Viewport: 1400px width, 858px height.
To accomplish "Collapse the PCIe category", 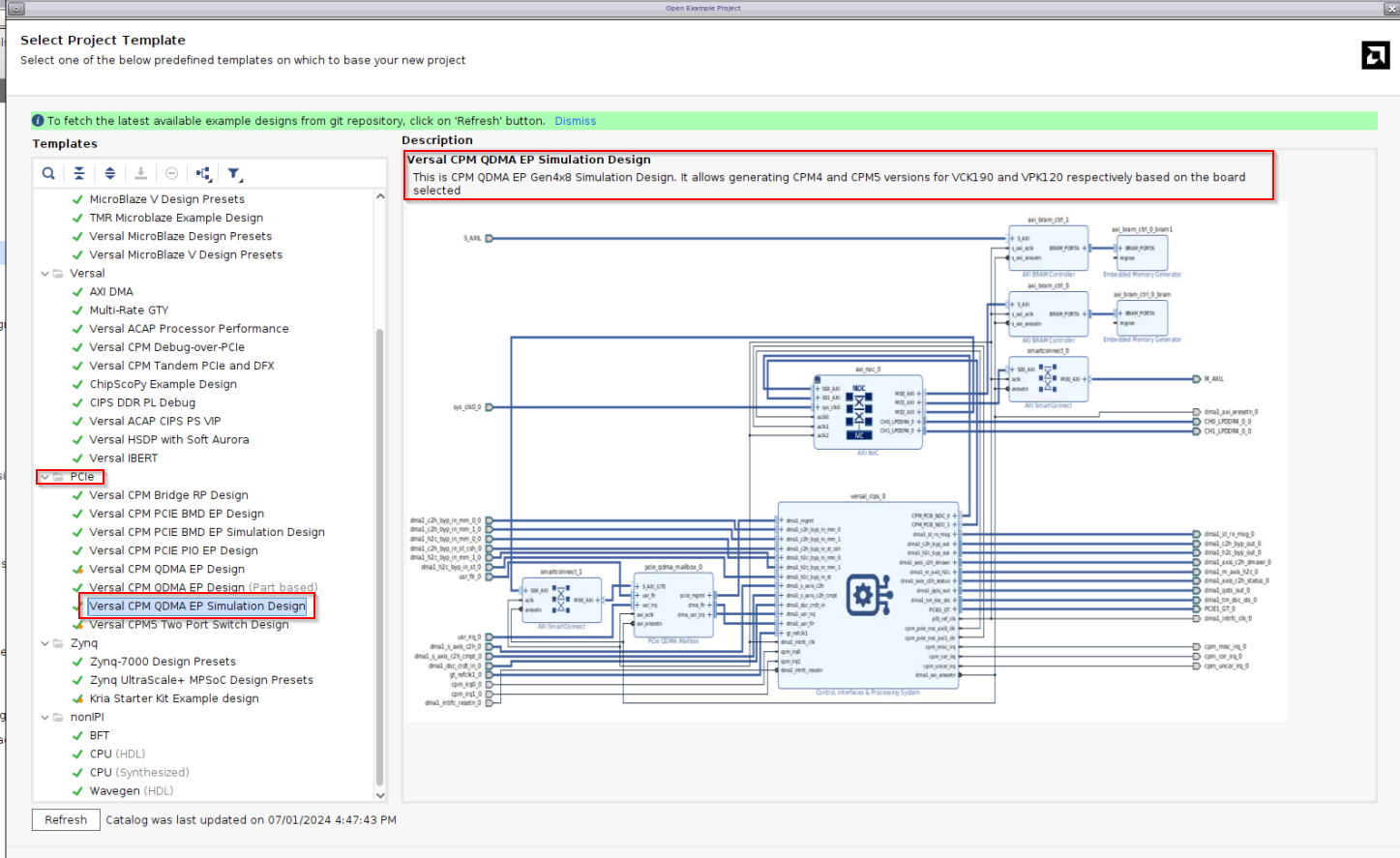I will [45, 476].
